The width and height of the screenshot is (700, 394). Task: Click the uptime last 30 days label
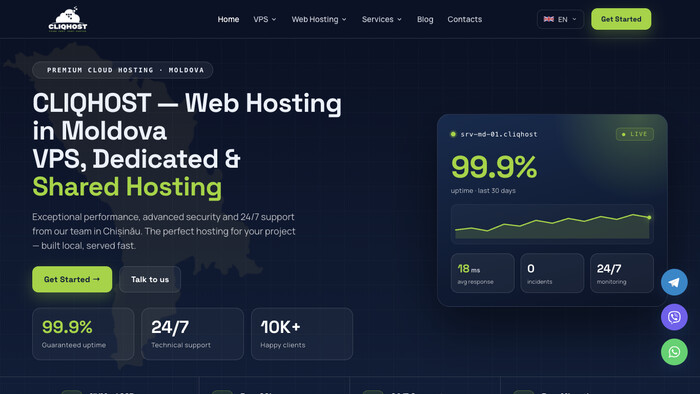(483, 191)
